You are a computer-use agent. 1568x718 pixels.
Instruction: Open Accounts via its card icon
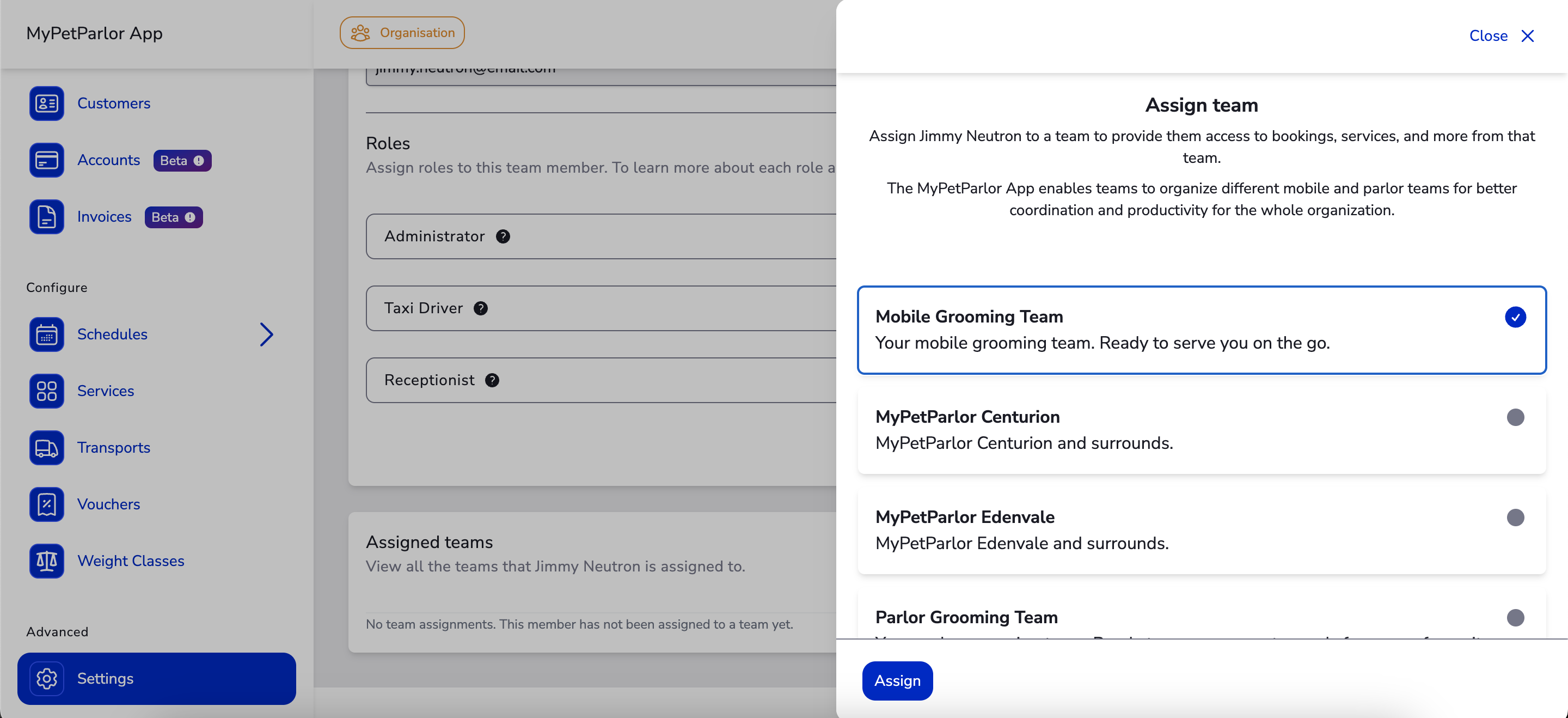pyautogui.click(x=46, y=160)
